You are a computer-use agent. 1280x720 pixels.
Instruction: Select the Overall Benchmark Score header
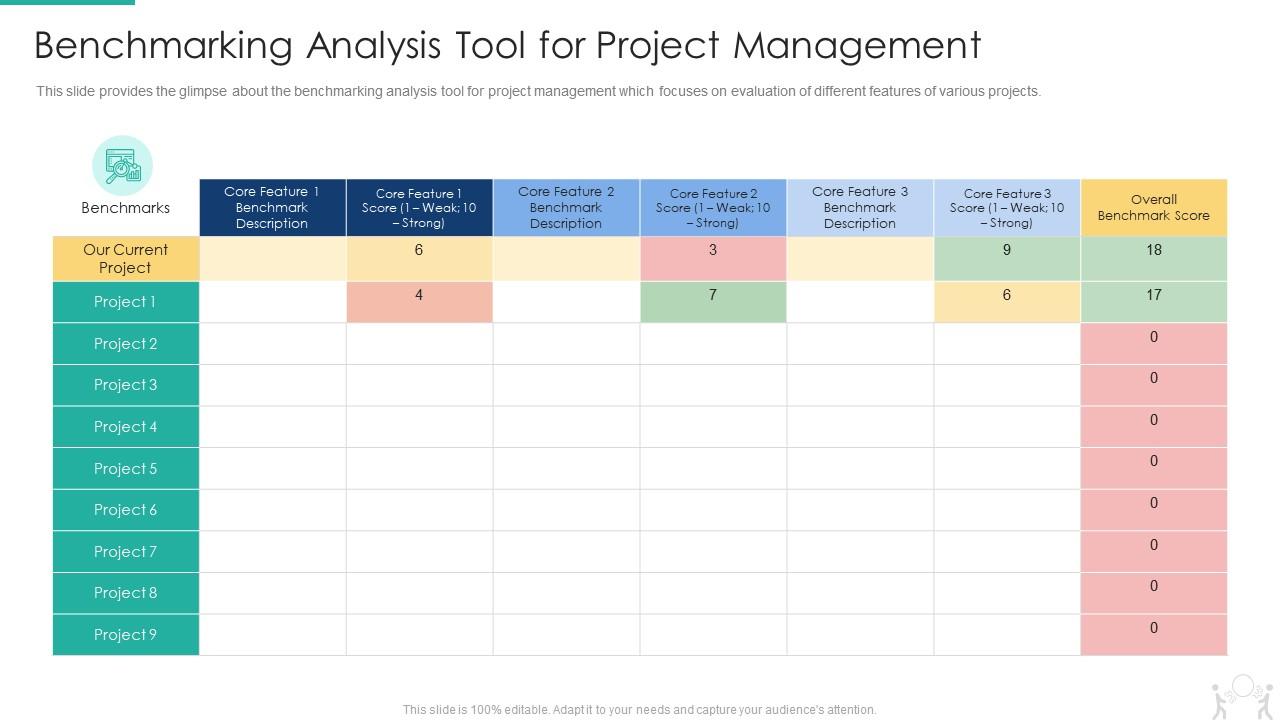point(1153,207)
